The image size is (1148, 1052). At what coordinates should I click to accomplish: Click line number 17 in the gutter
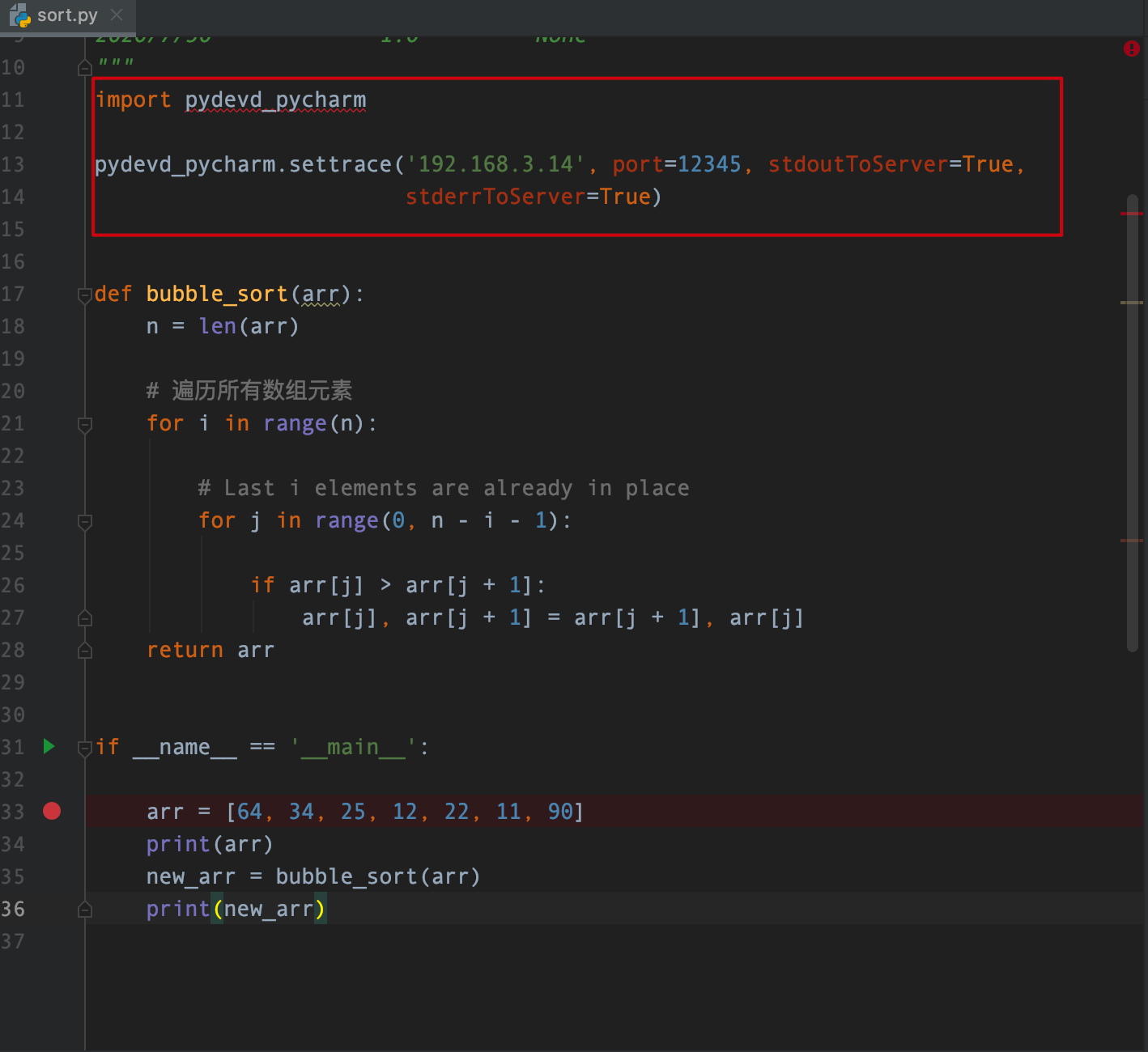13,294
